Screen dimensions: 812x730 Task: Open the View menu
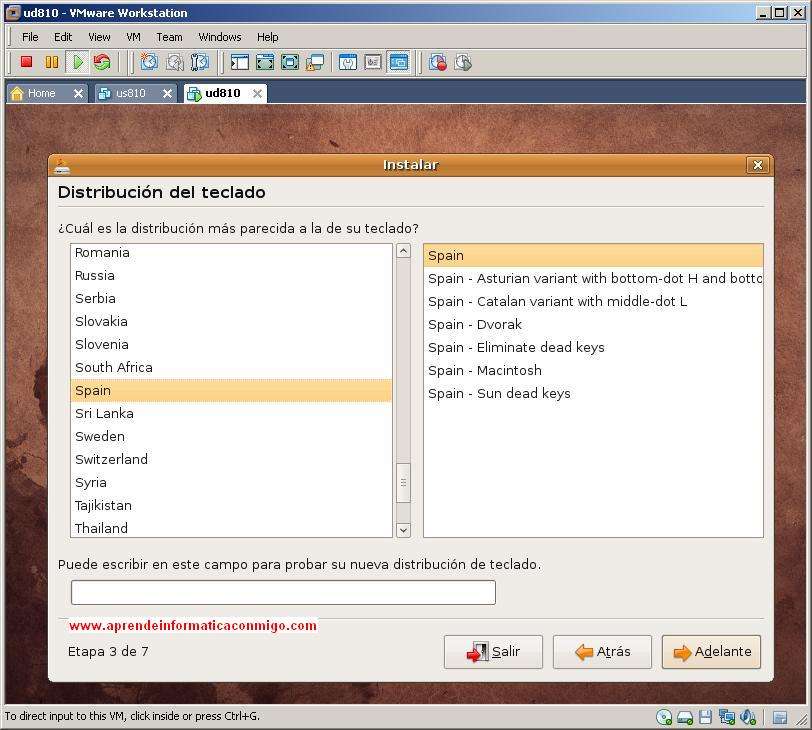click(x=99, y=37)
